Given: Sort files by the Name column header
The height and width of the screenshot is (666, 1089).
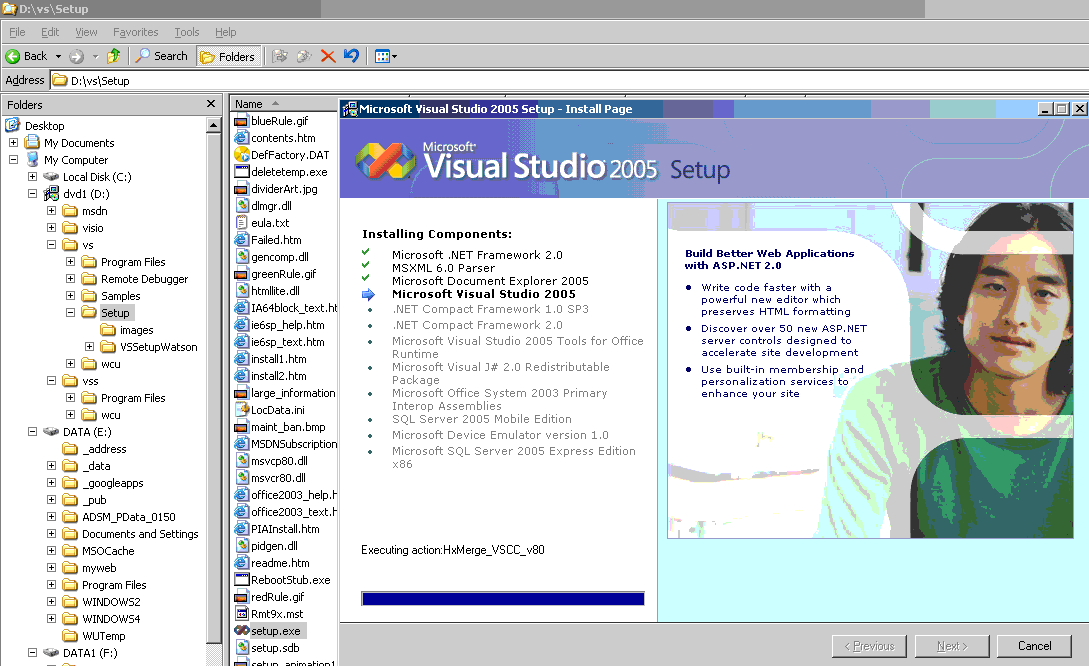Looking at the screenshot, I should 284,103.
